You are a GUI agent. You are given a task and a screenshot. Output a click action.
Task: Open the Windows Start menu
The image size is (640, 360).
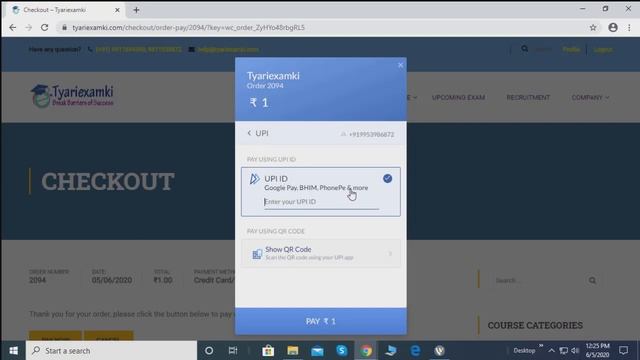[13, 351]
